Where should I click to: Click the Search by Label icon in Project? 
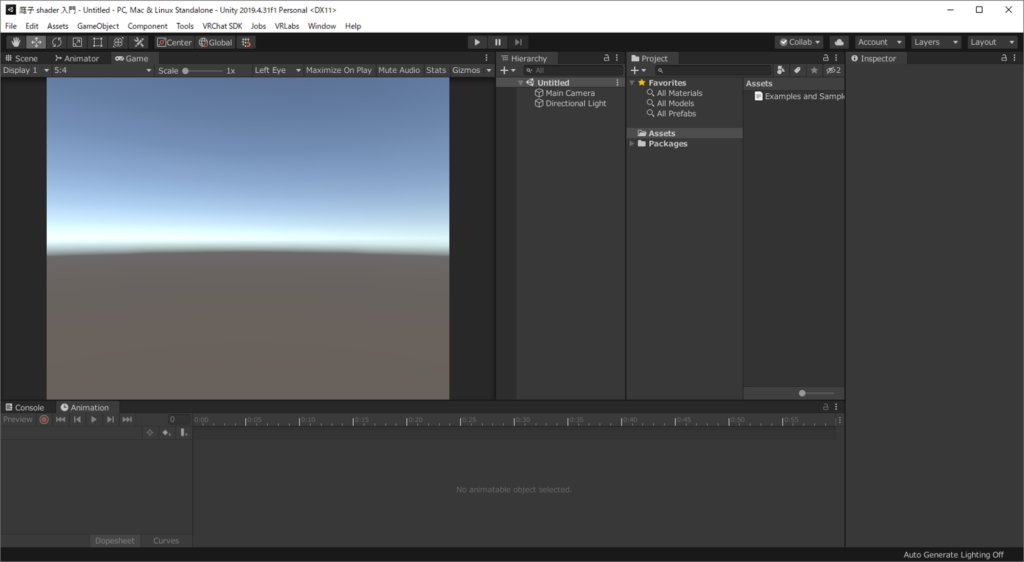click(797, 71)
